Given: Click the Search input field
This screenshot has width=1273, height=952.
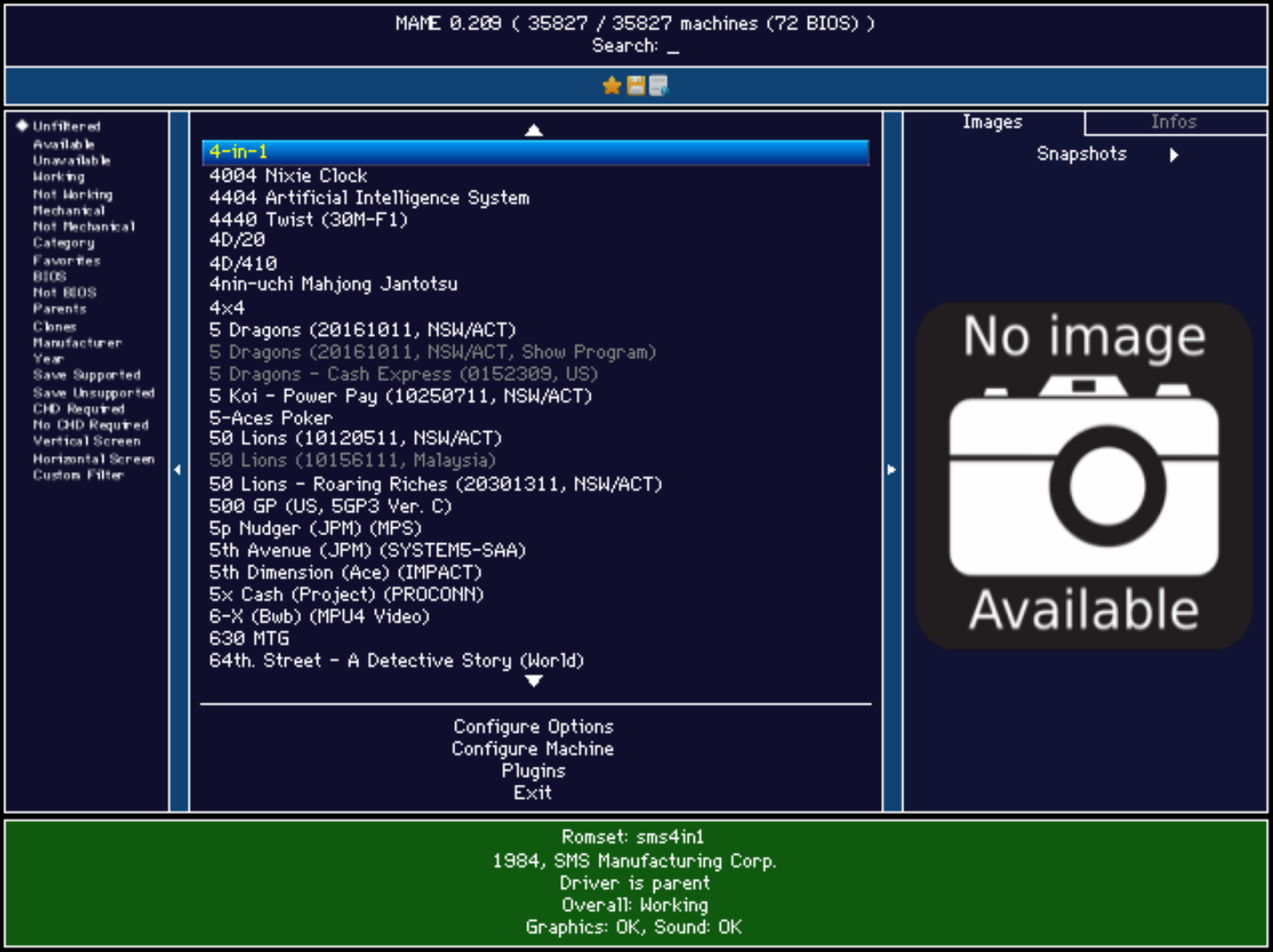Looking at the screenshot, I should [x=636, y=45].
